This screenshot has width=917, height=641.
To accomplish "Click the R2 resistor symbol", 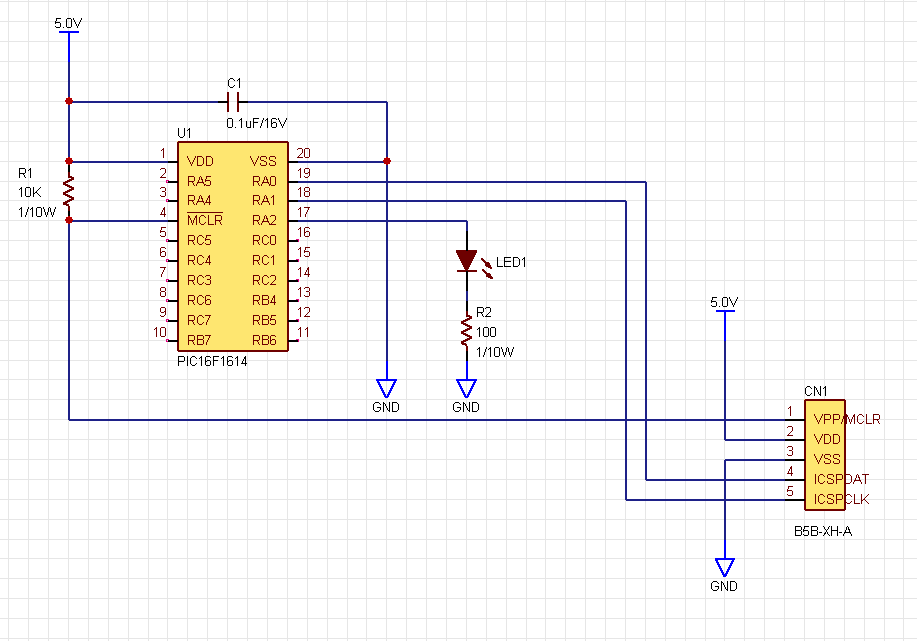I will 466,330.
